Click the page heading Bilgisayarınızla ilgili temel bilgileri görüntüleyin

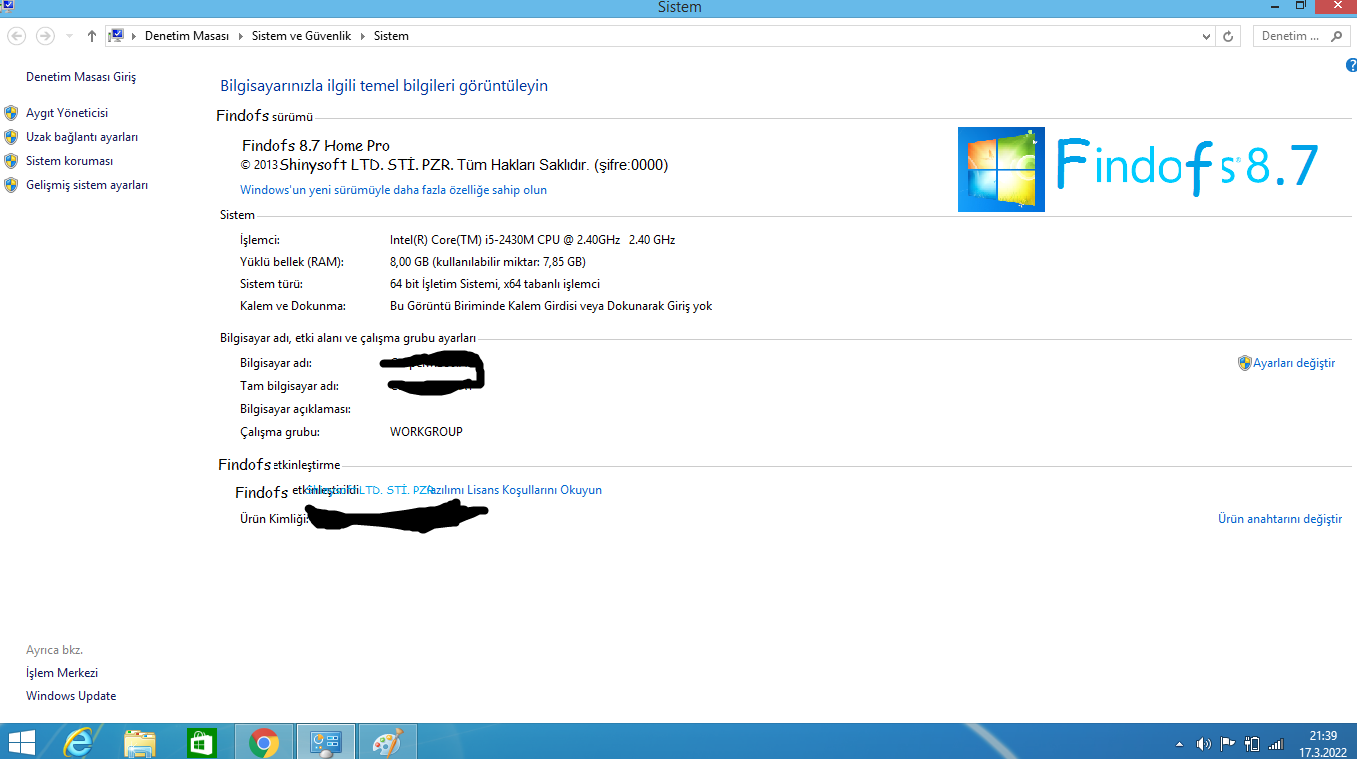384,86
